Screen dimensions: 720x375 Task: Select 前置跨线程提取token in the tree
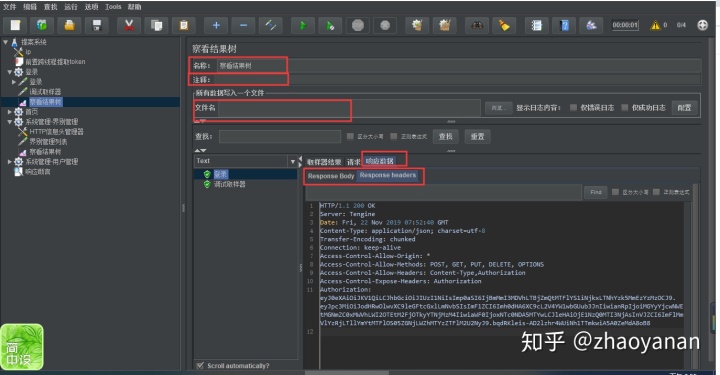(55, 62)
